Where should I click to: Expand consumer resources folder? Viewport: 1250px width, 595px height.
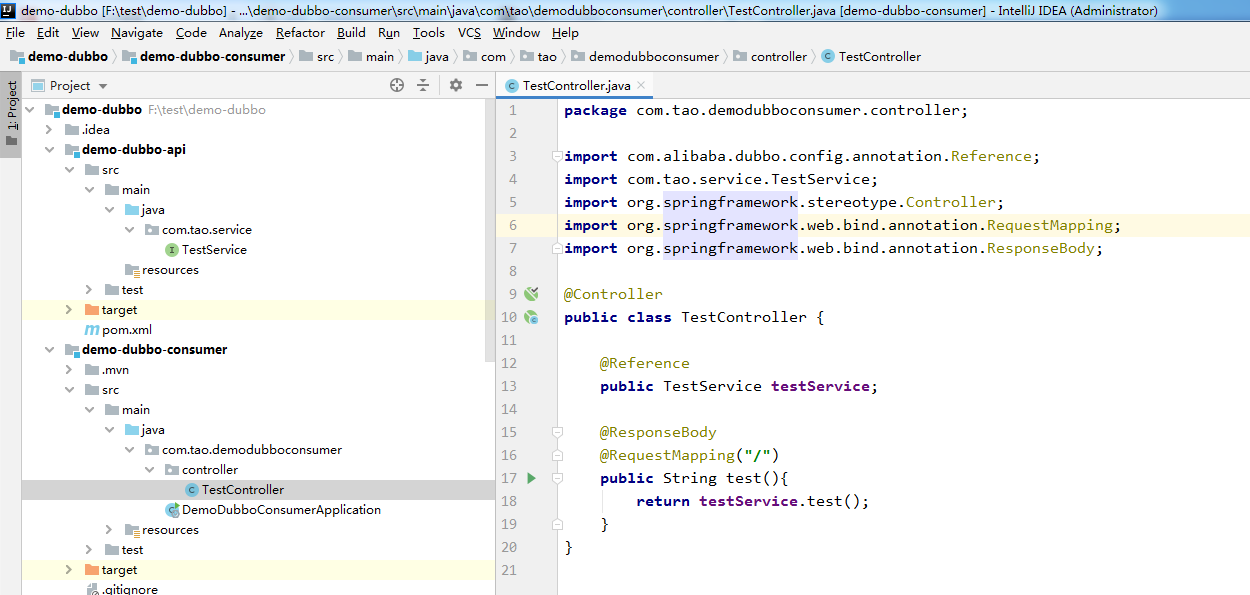[109, 530]
